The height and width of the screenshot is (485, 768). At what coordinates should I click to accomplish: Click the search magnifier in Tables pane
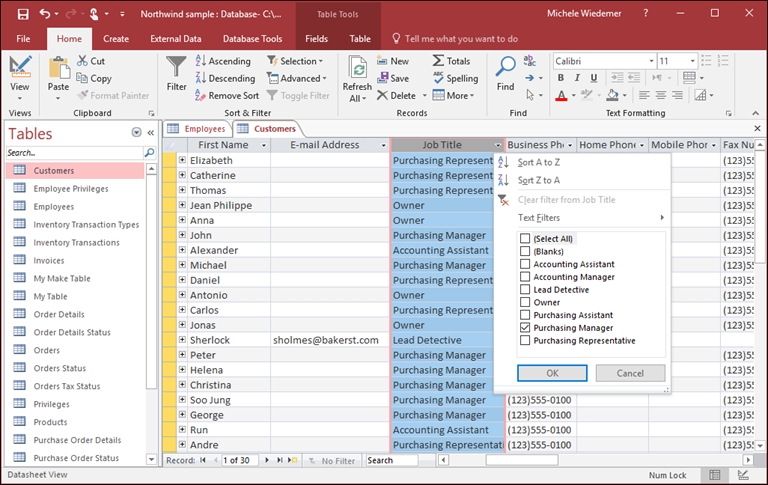[x=149, y=152]
